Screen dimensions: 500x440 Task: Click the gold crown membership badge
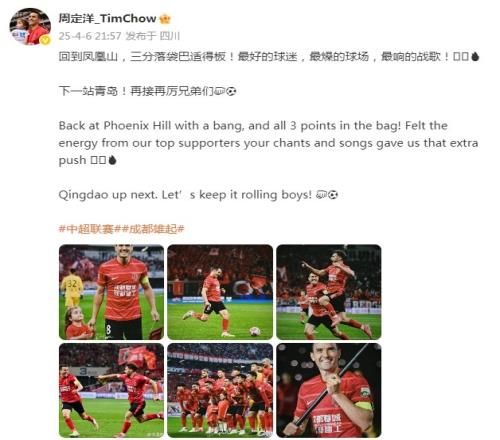pos(165,19)
